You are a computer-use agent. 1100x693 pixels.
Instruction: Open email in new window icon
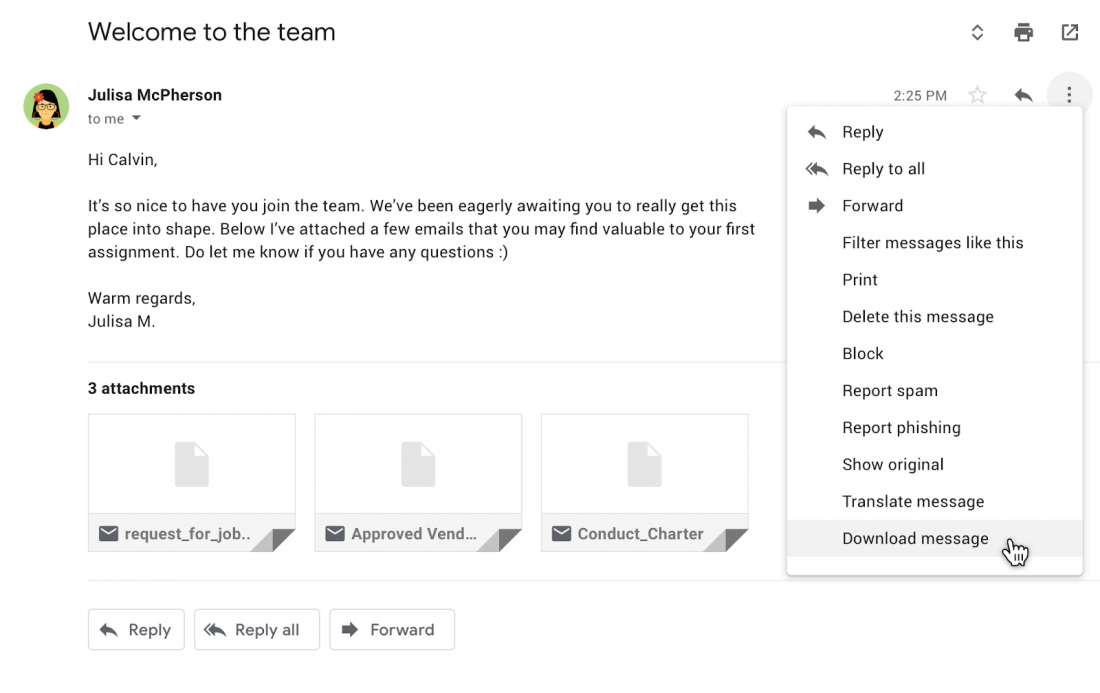1069,33
